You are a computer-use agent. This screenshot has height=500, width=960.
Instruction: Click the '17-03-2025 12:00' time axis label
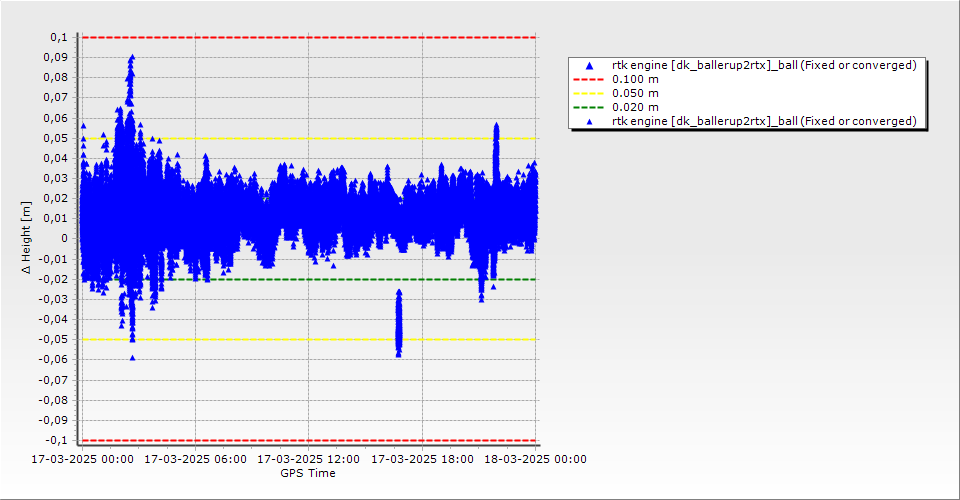click(x=309, y=459)
